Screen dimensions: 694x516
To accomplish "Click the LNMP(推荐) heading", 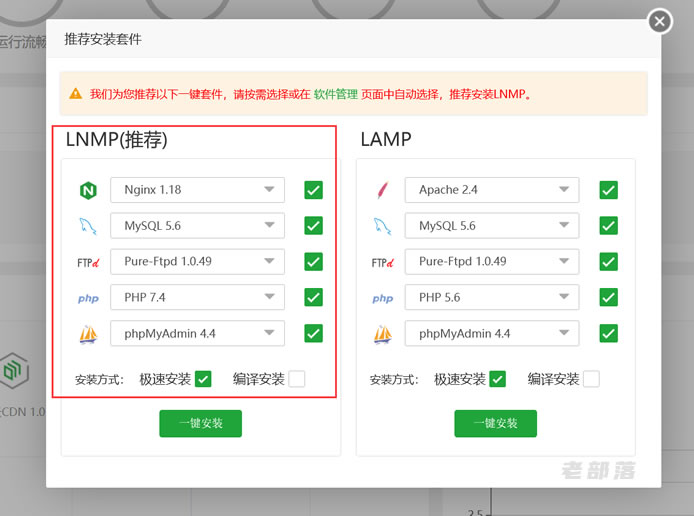I will click(x=116, y=139).
